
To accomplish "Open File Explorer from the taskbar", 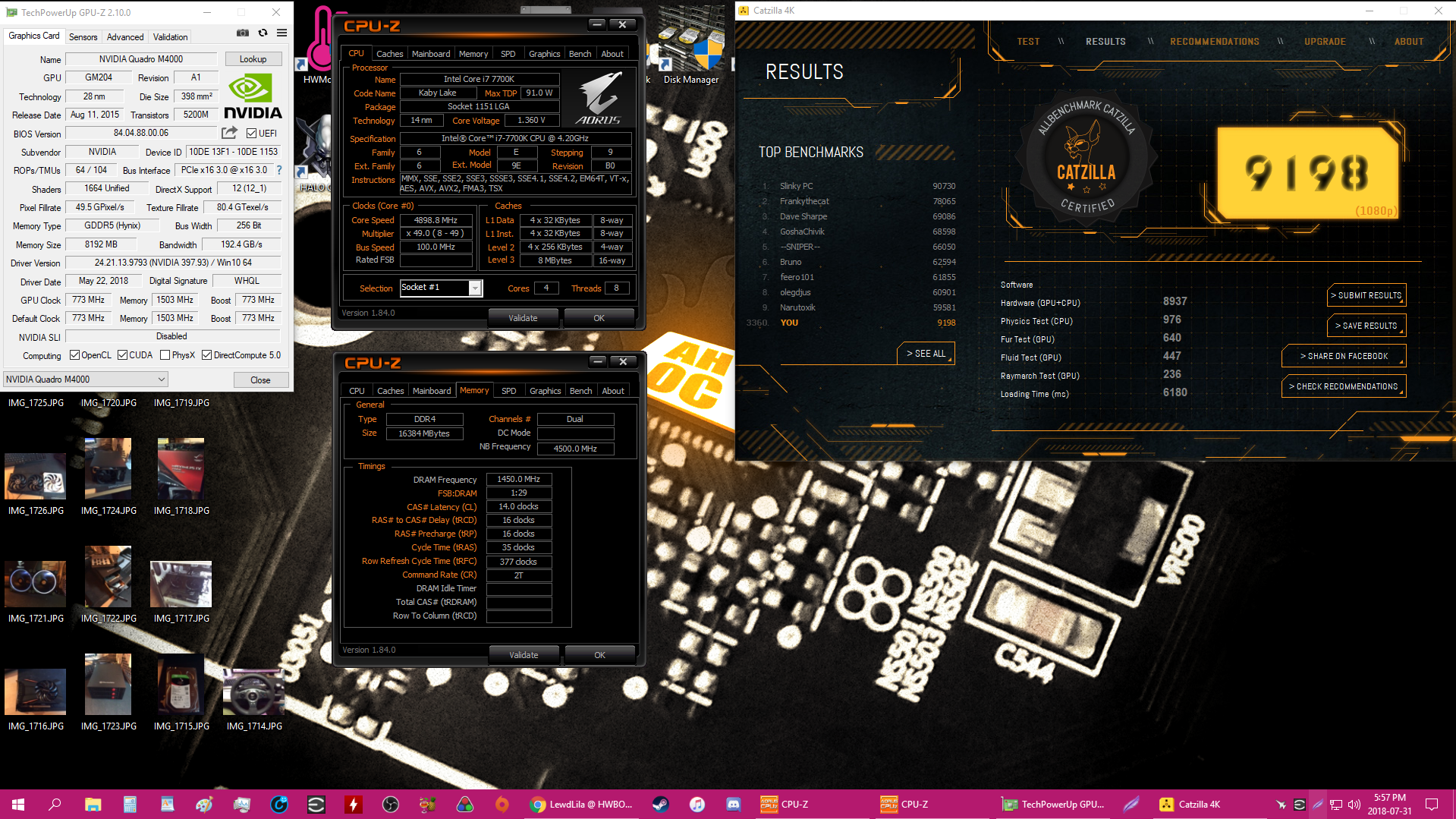I will [x=93, y=804].
